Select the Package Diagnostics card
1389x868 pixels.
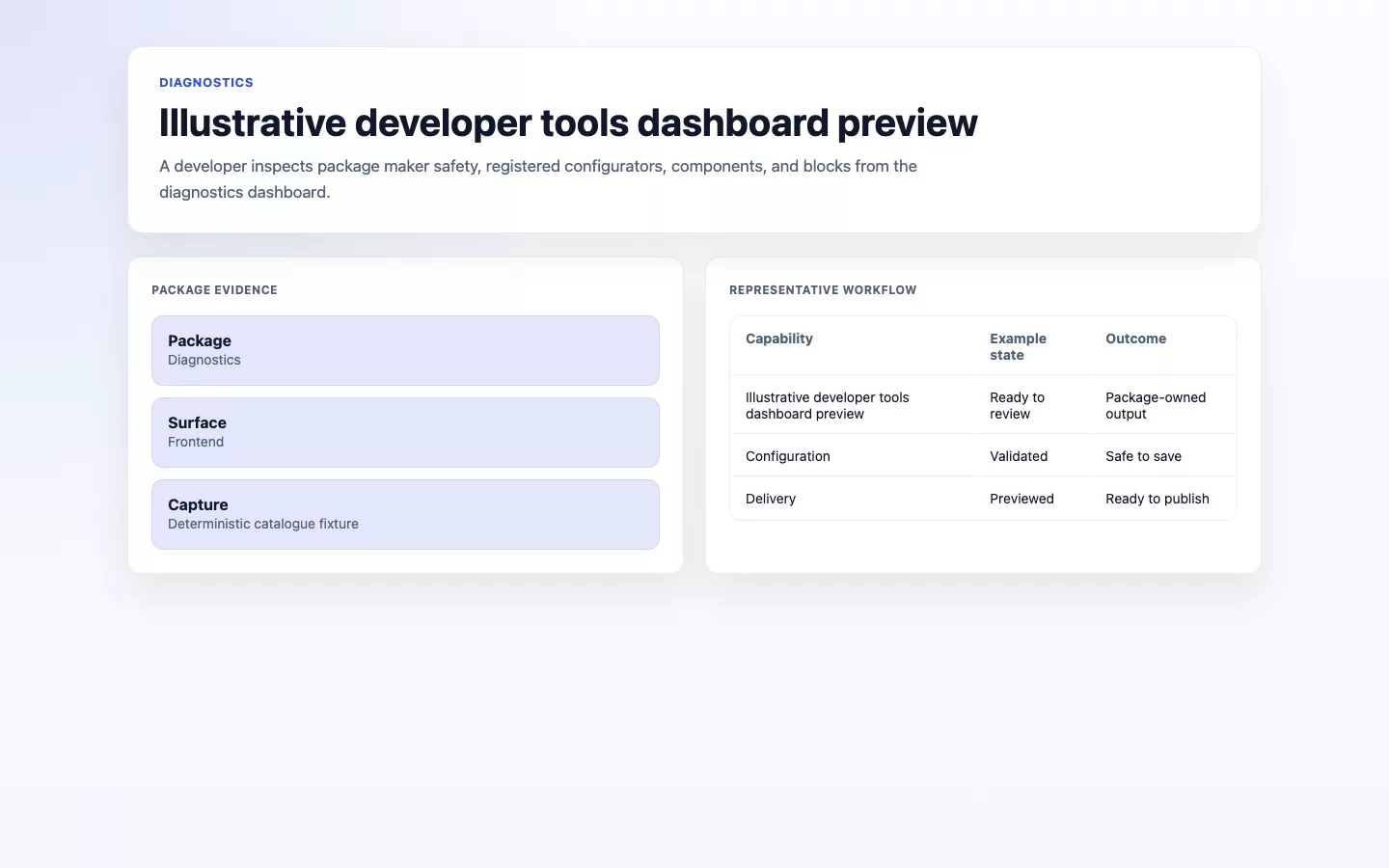[x=405, y=350]
